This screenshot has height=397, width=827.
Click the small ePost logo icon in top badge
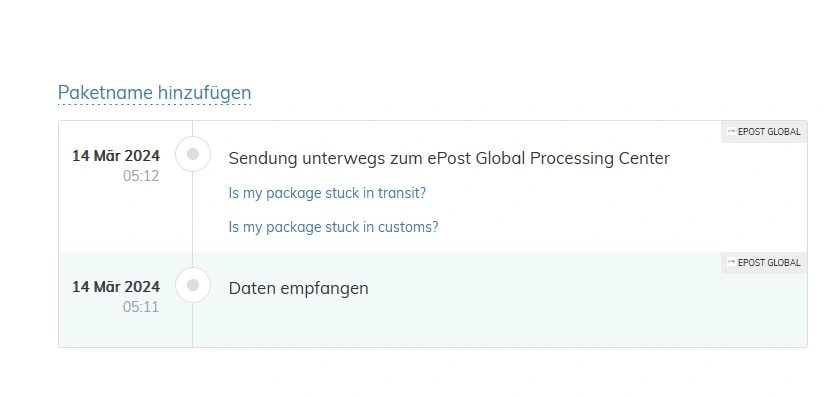click(731, 132)
